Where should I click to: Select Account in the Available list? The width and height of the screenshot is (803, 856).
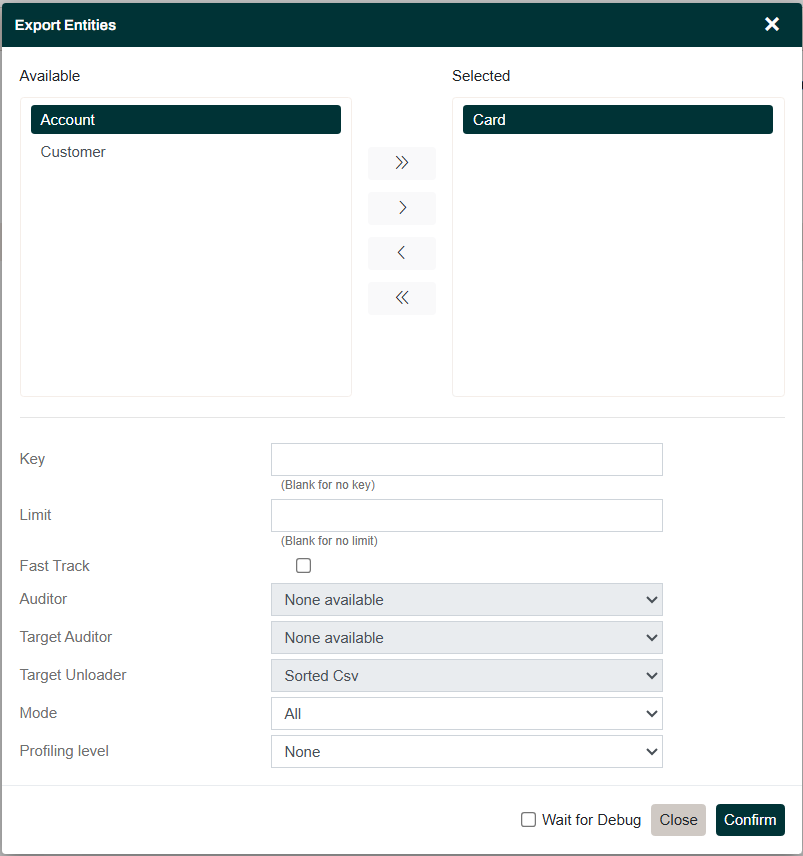(185, 119)
